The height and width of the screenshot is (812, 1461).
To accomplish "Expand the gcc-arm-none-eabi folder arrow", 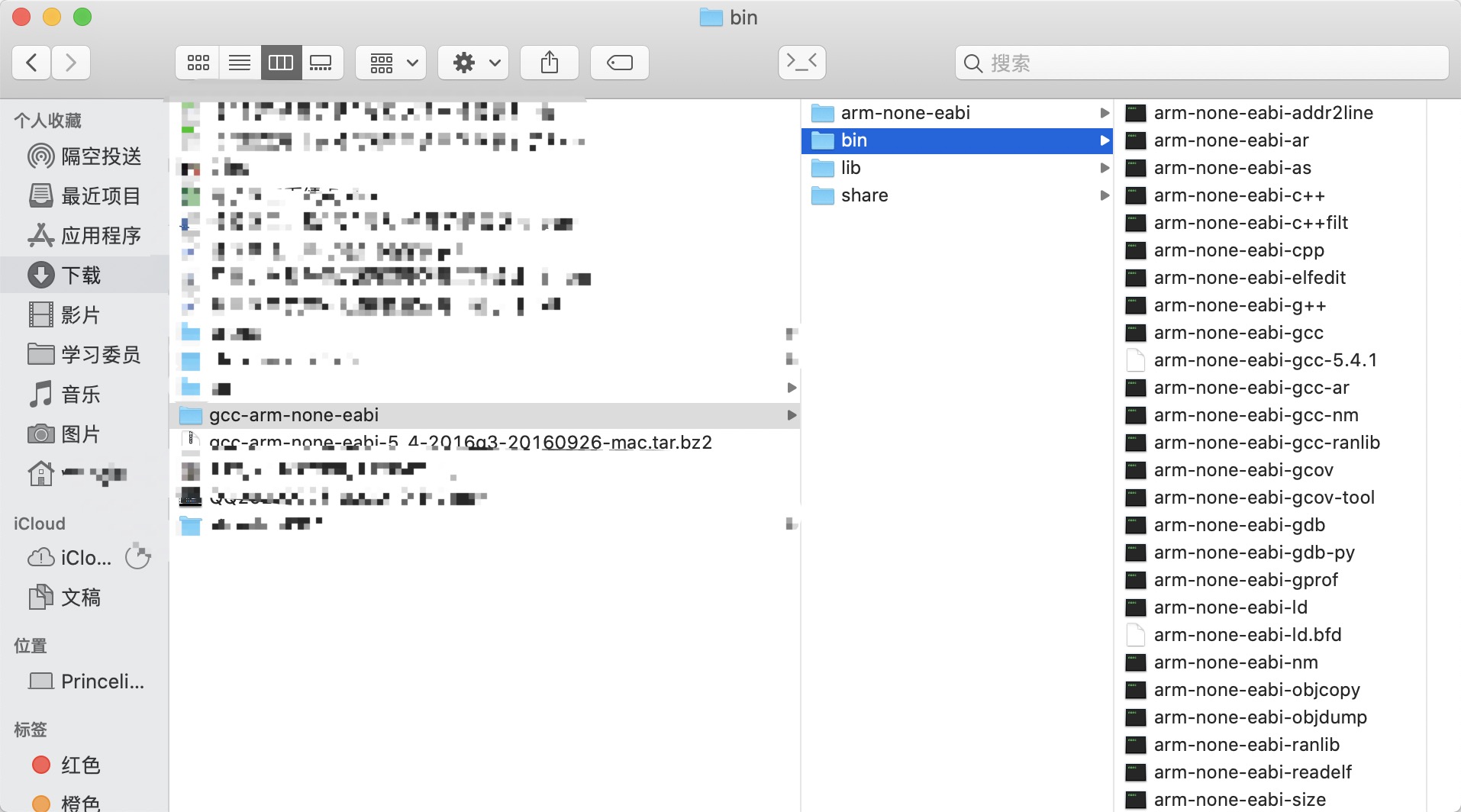I will point(792,415).
